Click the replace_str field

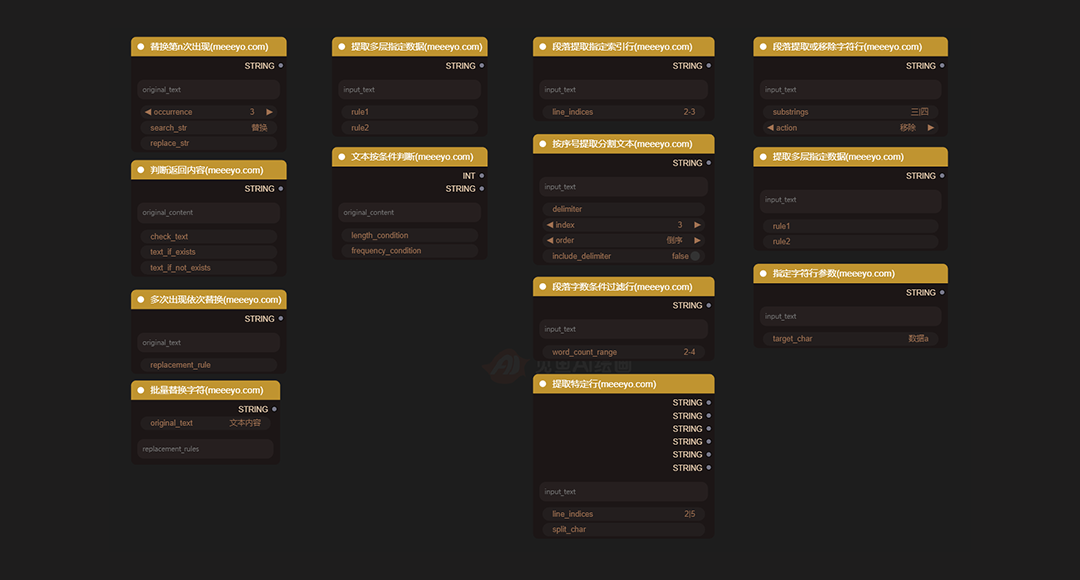(x=209, y=143)
